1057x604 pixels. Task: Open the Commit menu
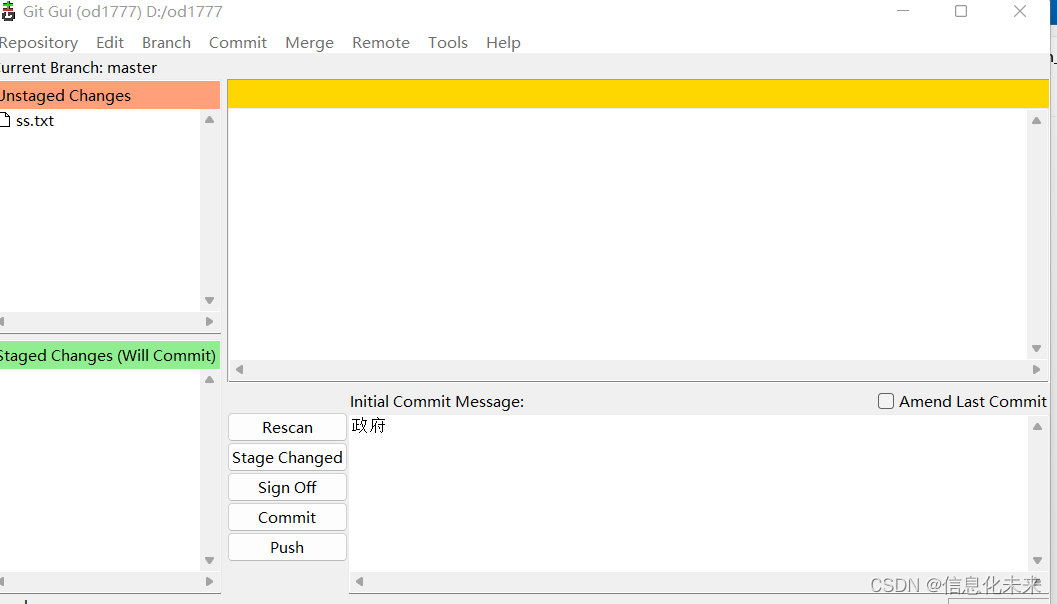tap(238, 42)
